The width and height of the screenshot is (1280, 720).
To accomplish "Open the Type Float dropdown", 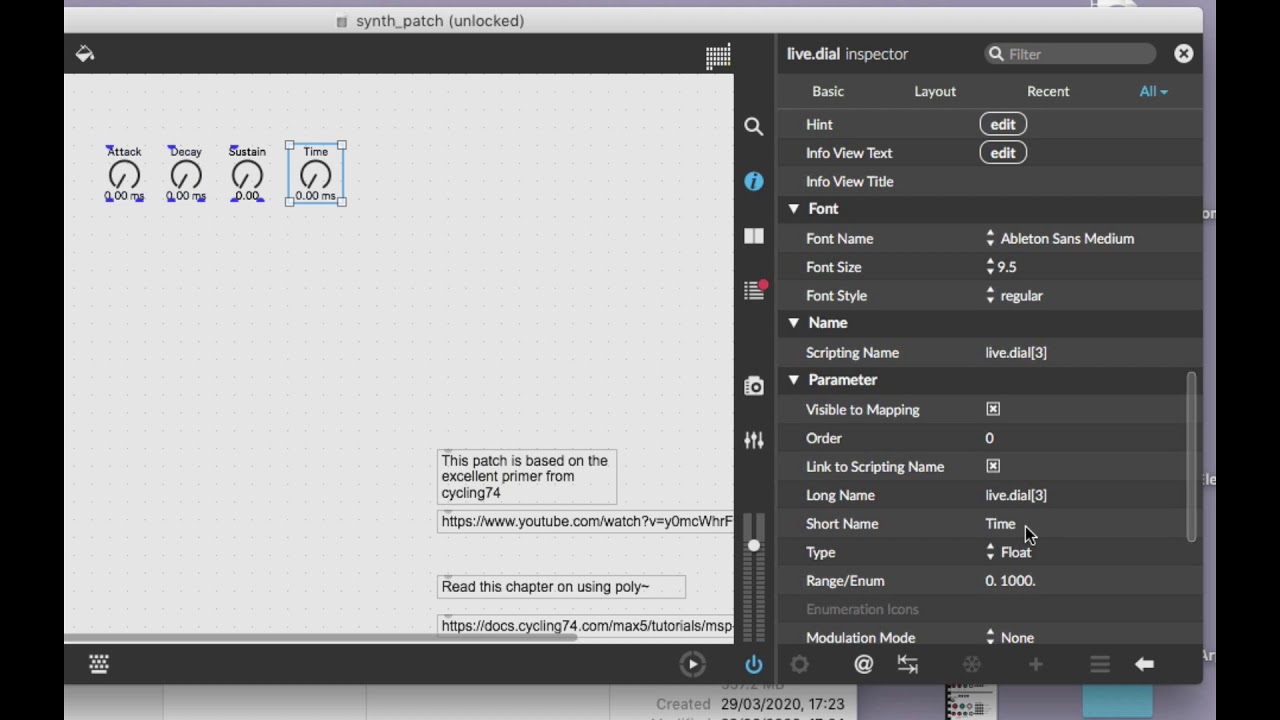I will [1008, 552].
